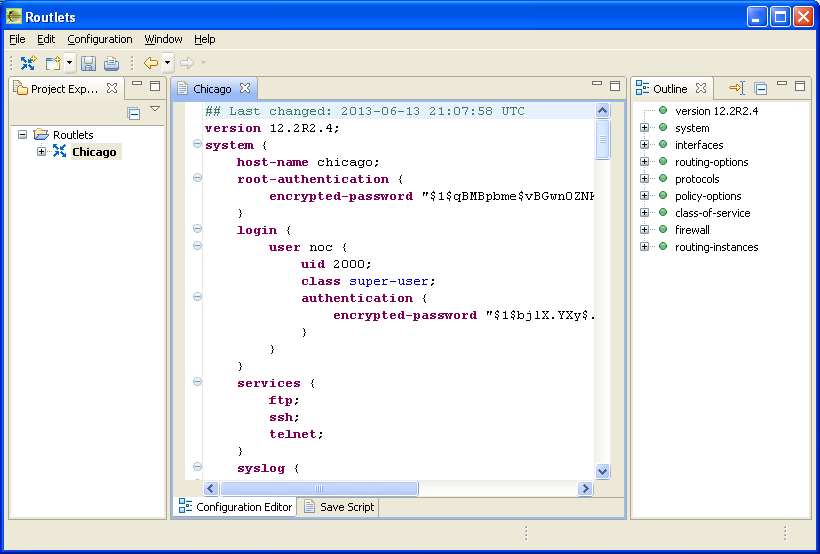Open the File menu
Viewport: 820px width, 554px height.
click(x=17, y=39)
